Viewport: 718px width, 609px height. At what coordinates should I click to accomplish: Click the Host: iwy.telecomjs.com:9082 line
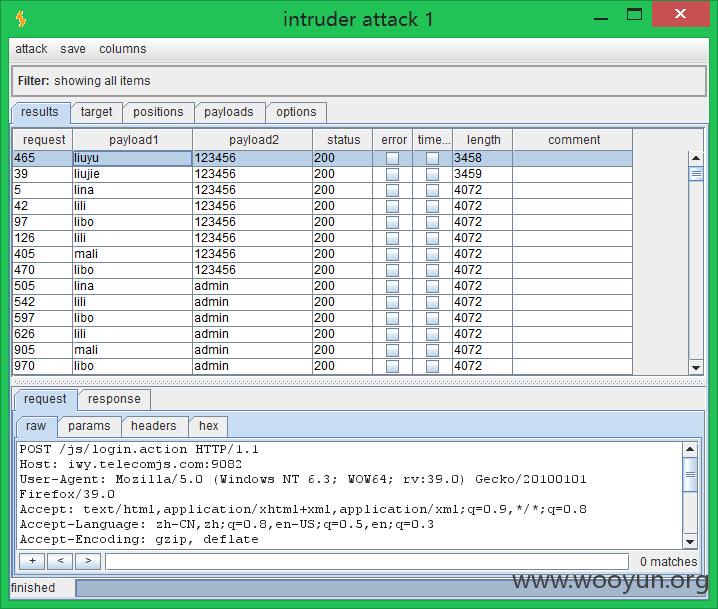131,464
